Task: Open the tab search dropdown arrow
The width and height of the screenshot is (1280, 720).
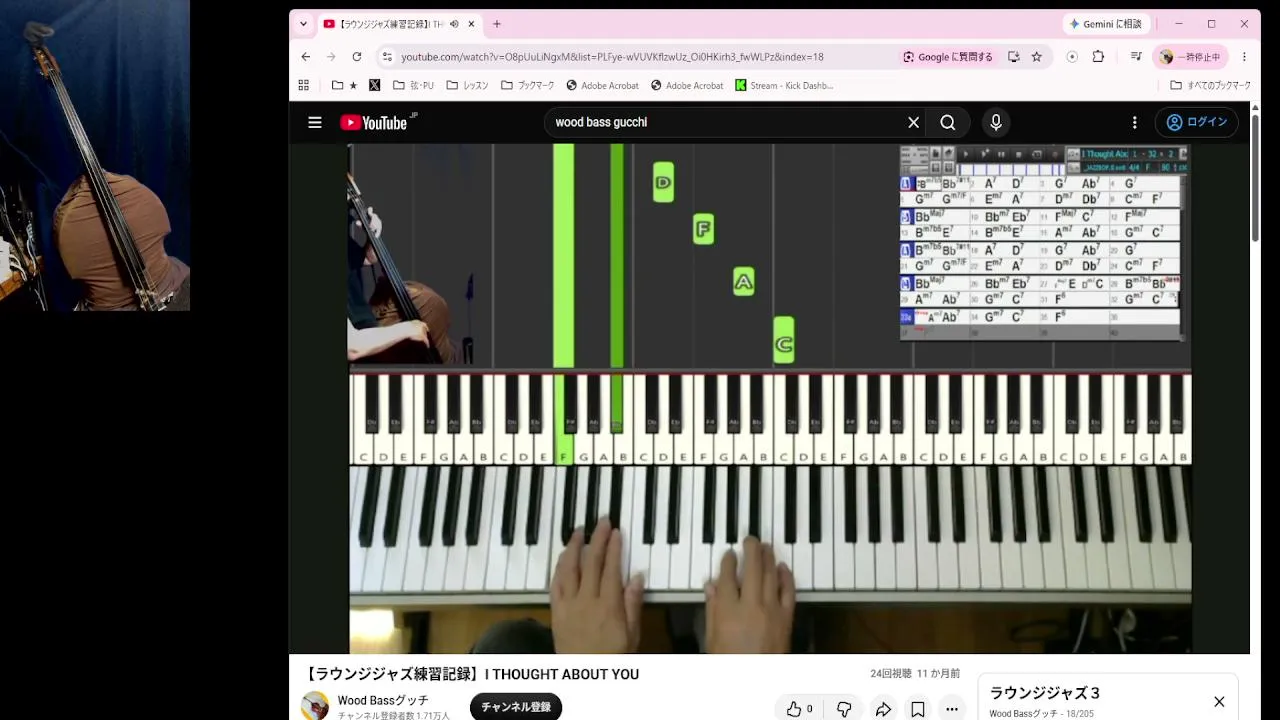Action: tap(304, 24)
